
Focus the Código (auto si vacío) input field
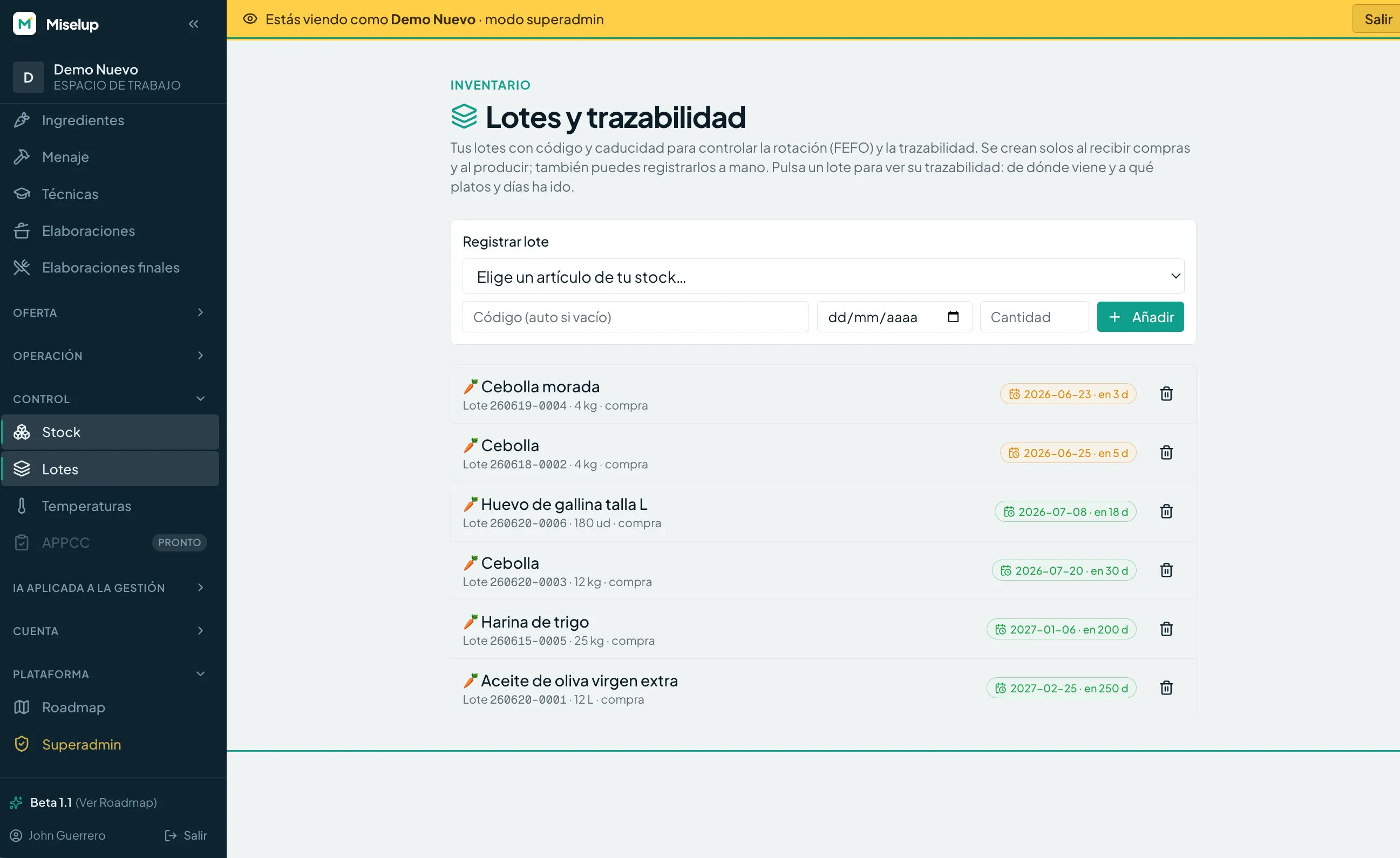coord(635,317)
